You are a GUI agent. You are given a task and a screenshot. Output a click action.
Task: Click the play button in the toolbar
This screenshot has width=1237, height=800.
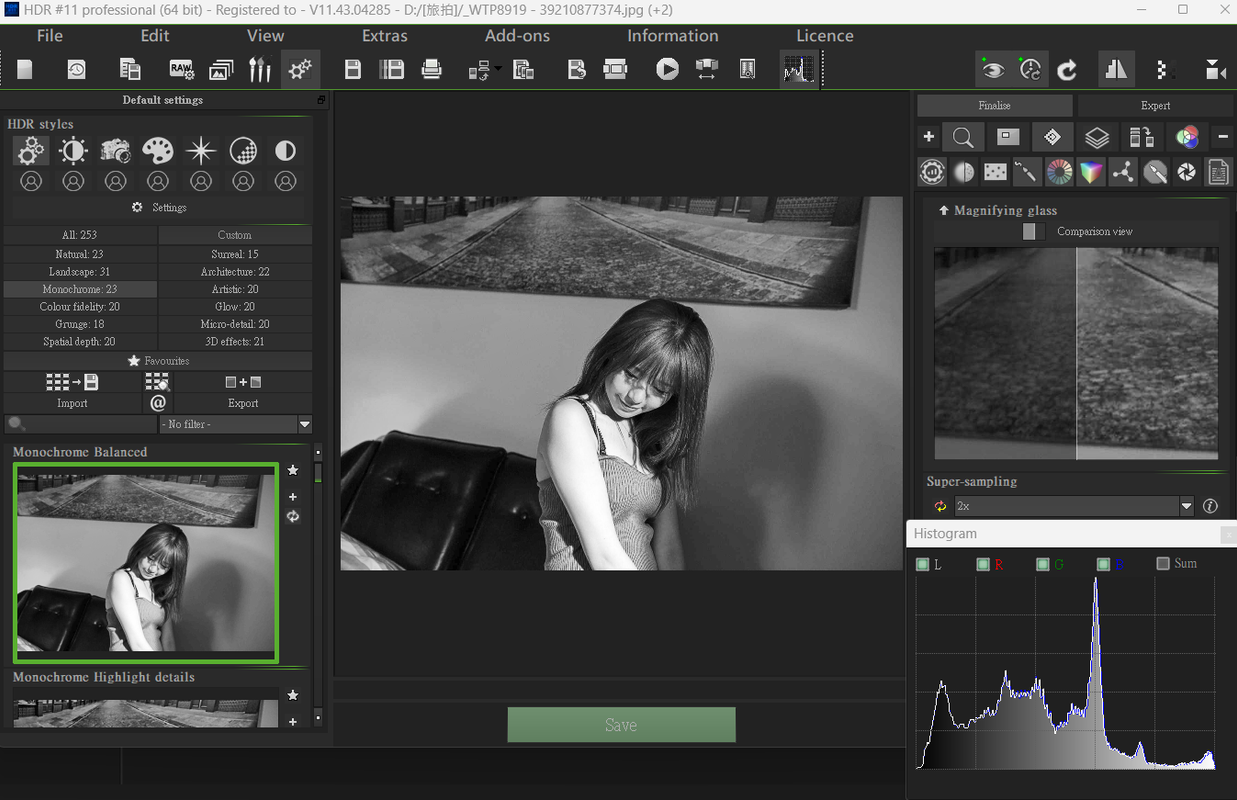667,69
